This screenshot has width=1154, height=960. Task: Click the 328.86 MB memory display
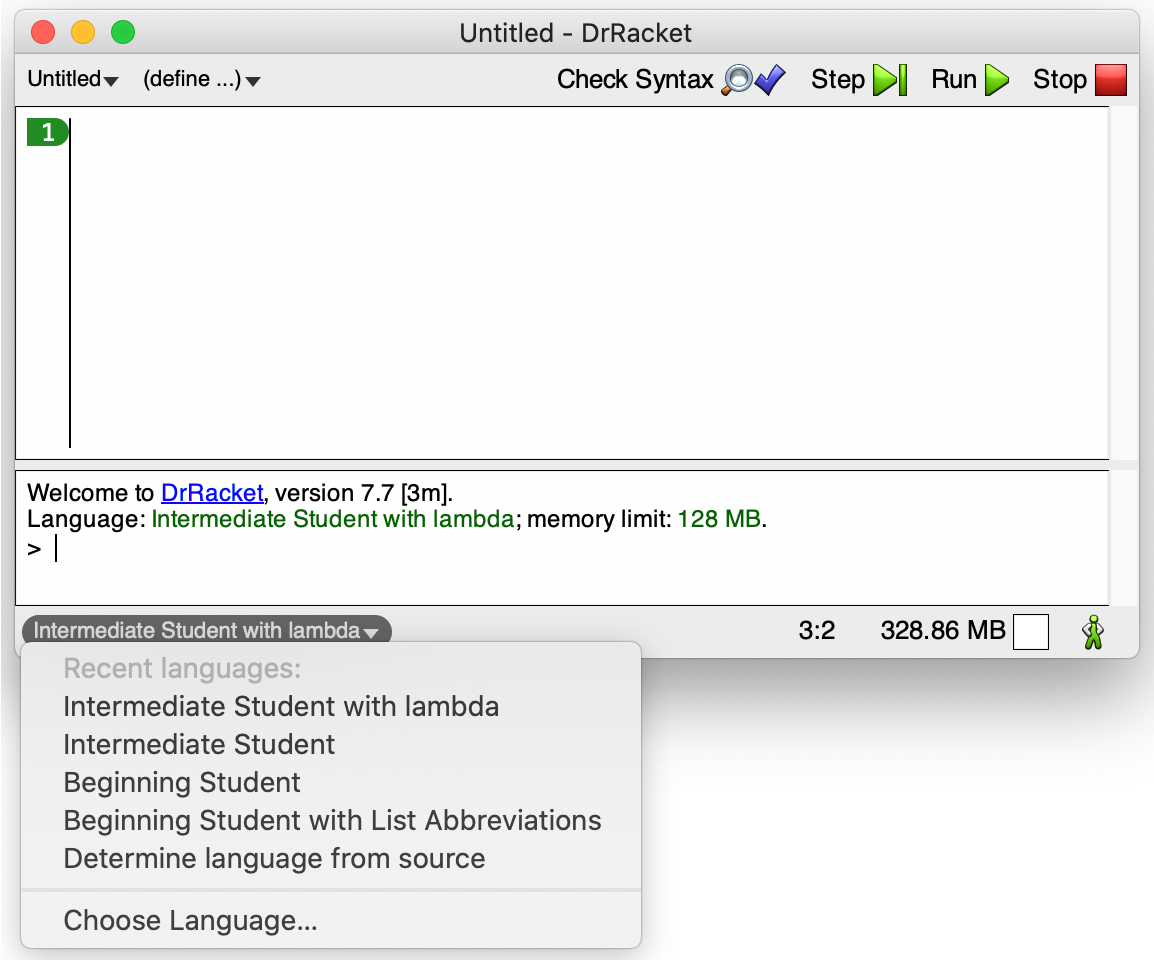click(x=940, y=630)
